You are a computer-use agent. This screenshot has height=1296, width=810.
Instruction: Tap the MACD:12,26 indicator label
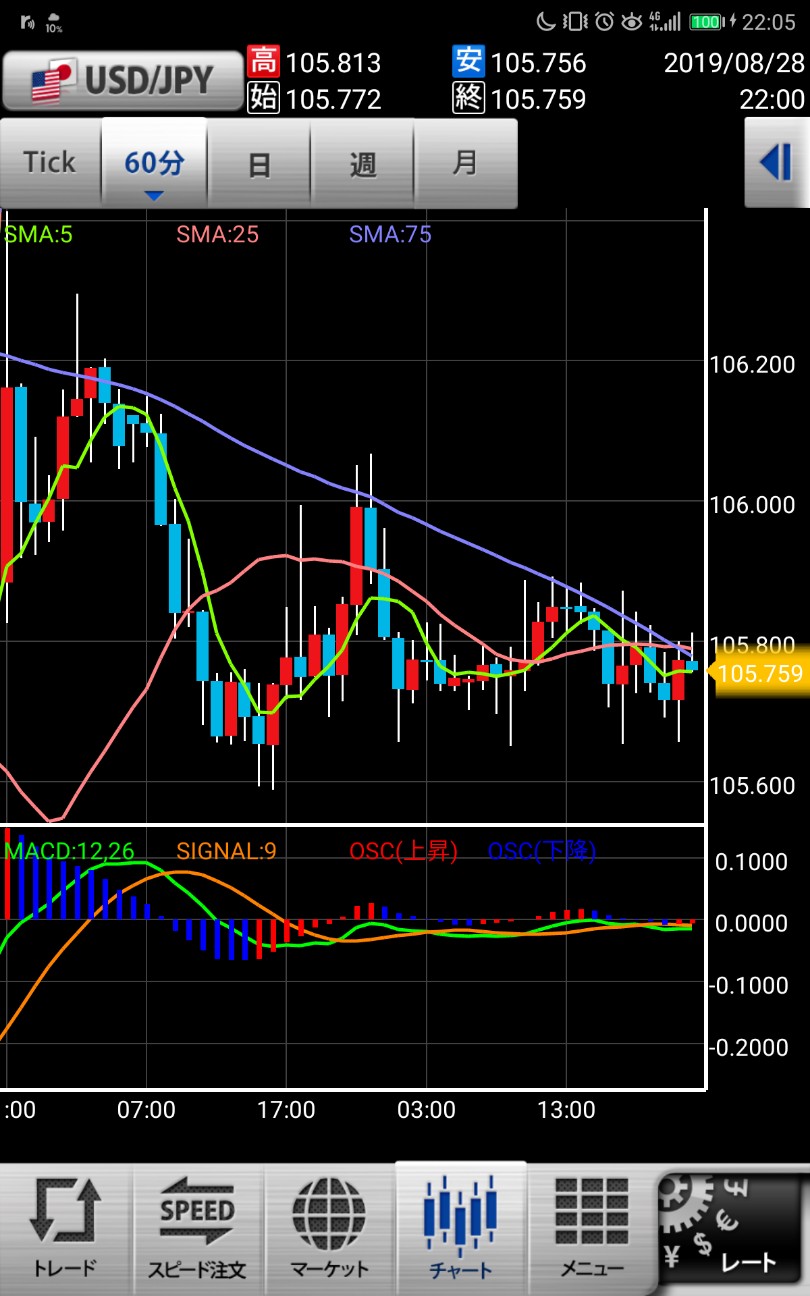coord(70,851)
